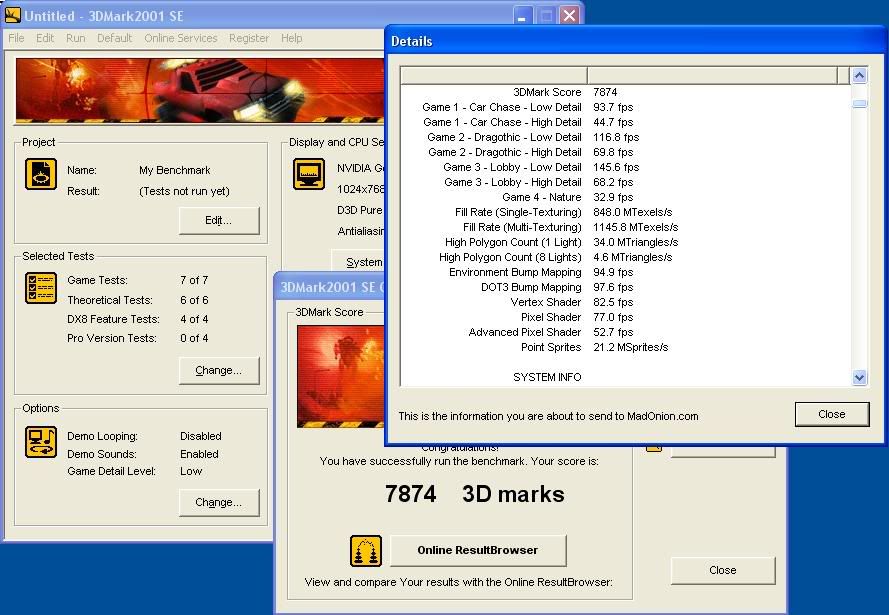Open the File menu
The width and height of the screenshot is (889, 615).
(x=16, y=38)
